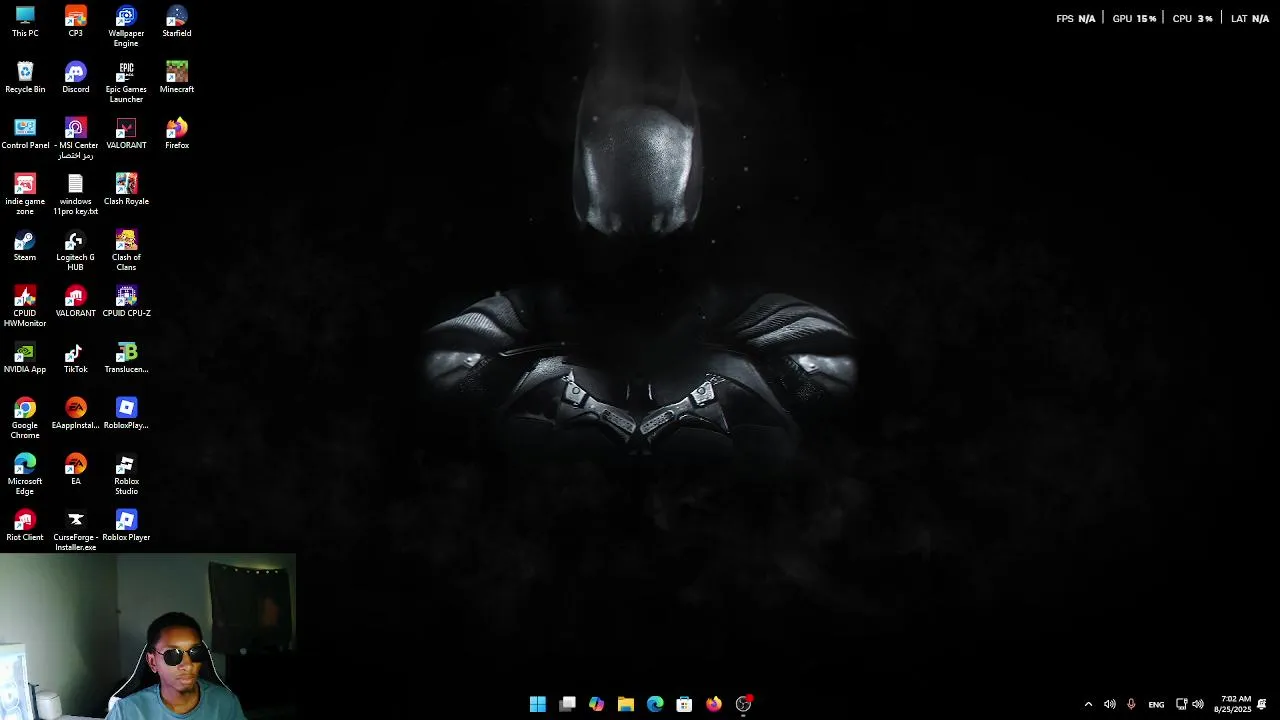Image resolution: width=1280 pixels, height=720 pixels.
Task: Open network and volume quick settings
Action: (x=1189, y=704)
